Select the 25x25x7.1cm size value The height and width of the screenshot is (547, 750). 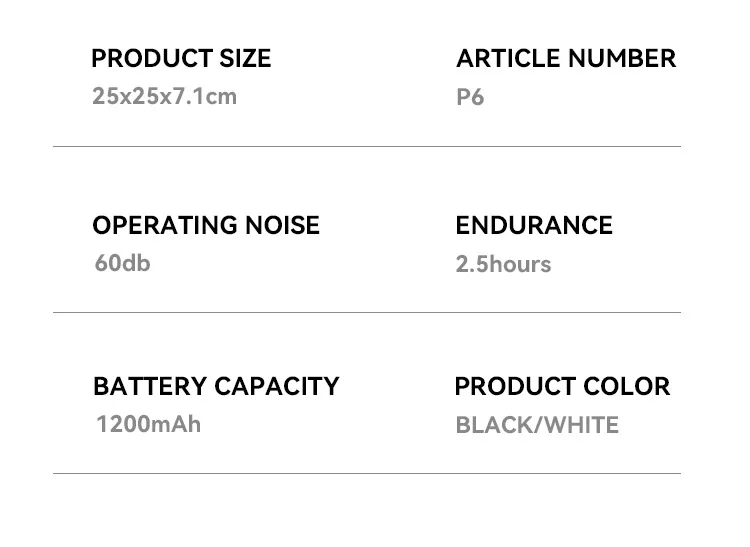(x=164, y=97)
